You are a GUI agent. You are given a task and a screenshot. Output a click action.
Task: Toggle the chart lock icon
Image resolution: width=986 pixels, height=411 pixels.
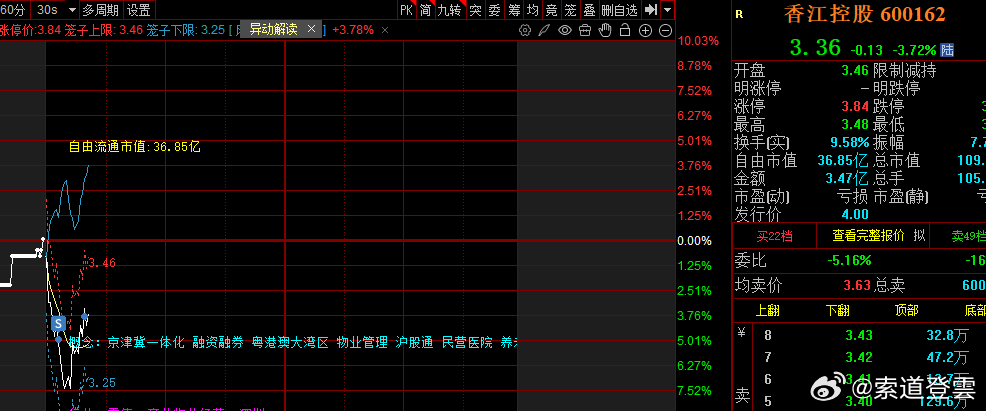tap(625, 30)
